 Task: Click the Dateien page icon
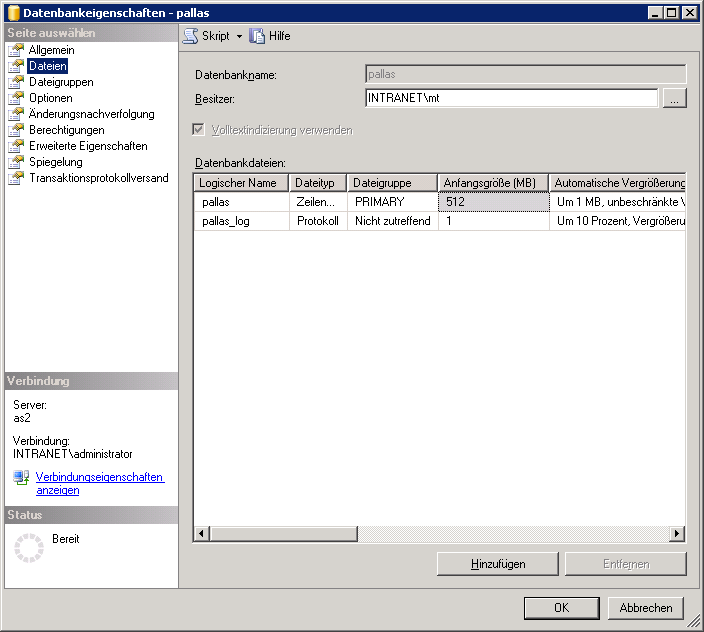(x=16, y=66)
